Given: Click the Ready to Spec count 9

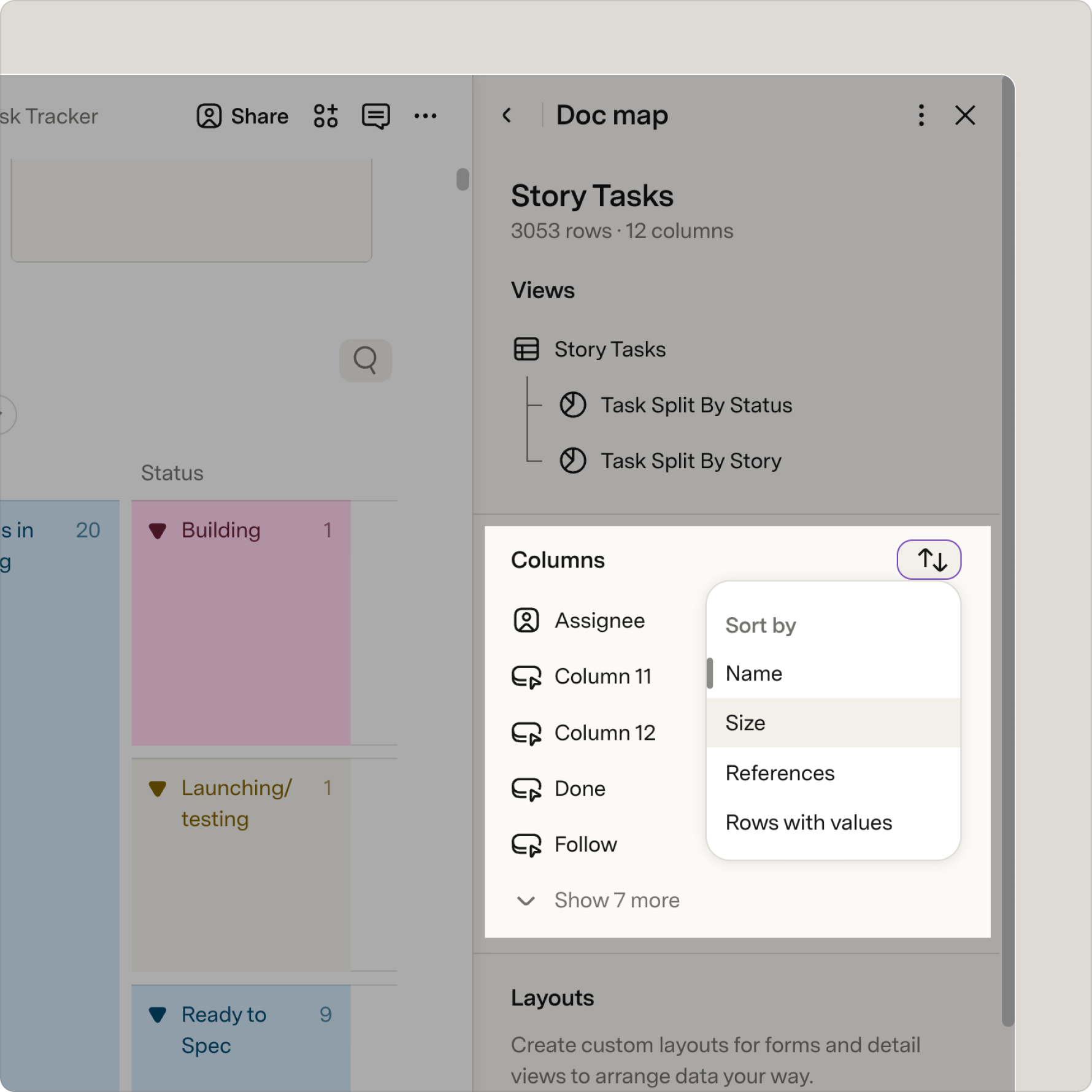Looking at the screenshot, I should (x=326, y=1015).
